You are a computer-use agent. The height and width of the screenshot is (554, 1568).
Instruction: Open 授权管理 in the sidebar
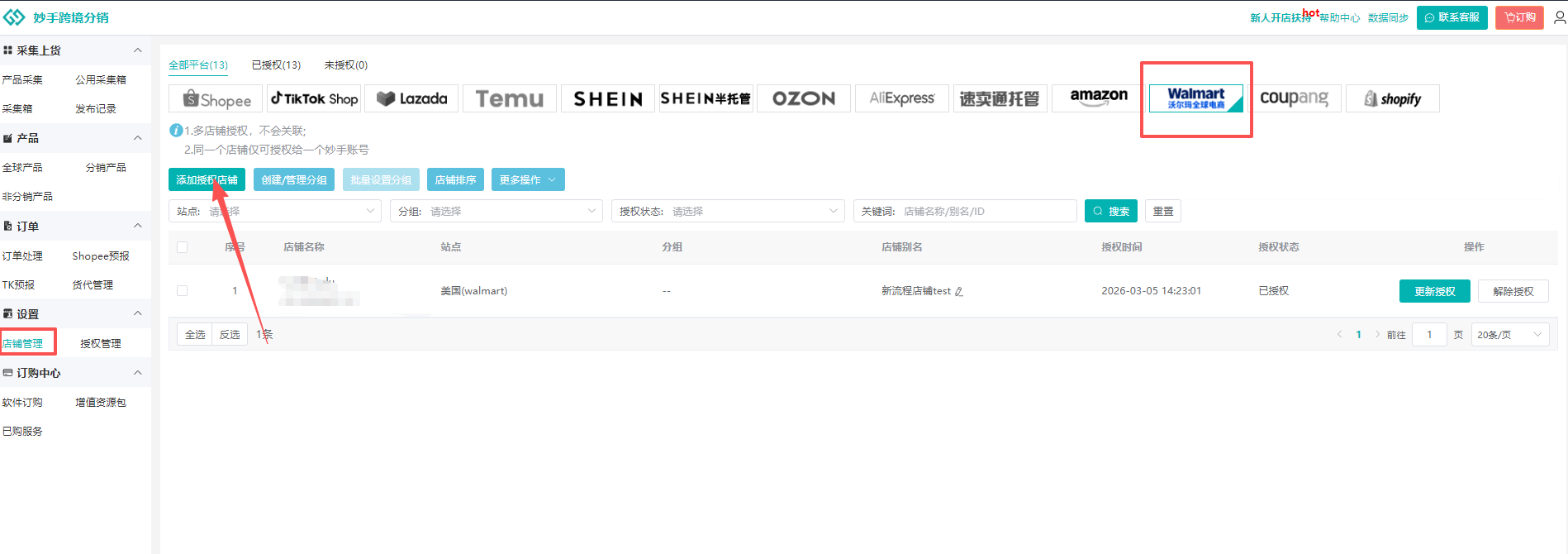pos(101,343)
